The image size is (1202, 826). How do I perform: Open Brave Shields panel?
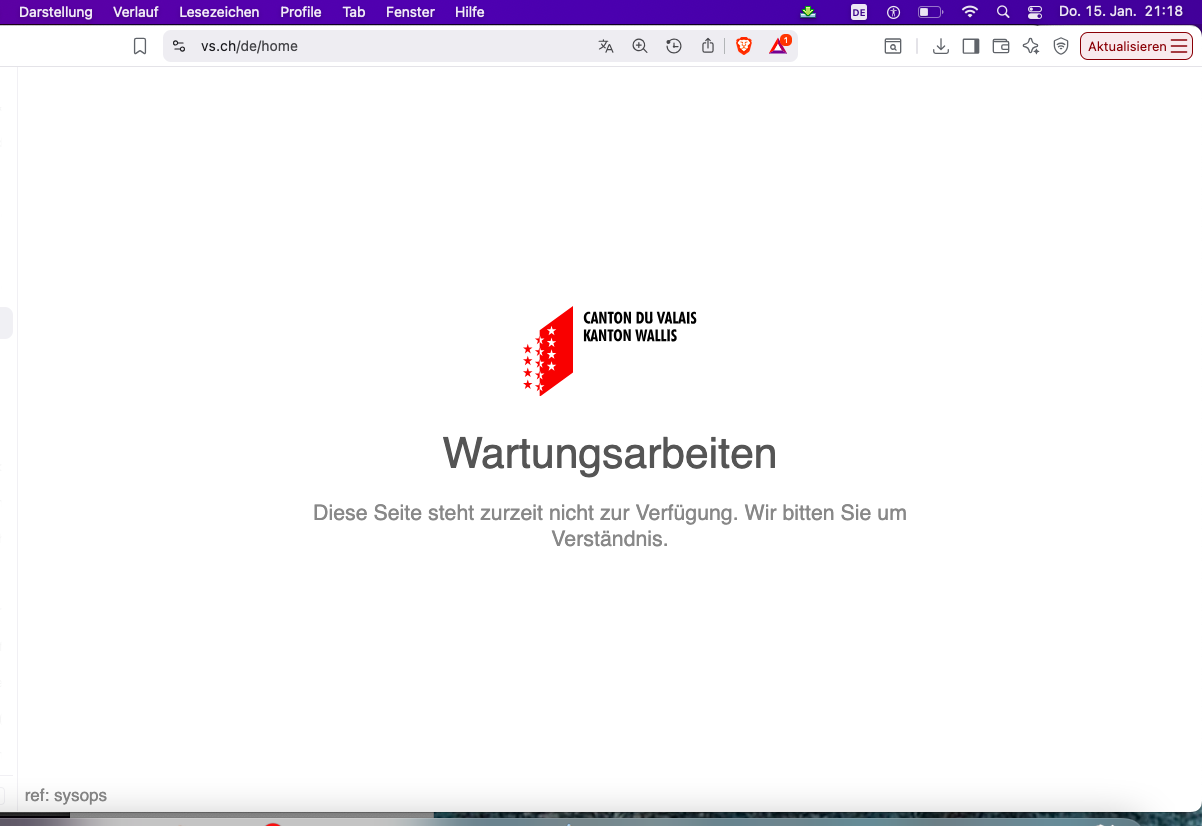[744, 46]
